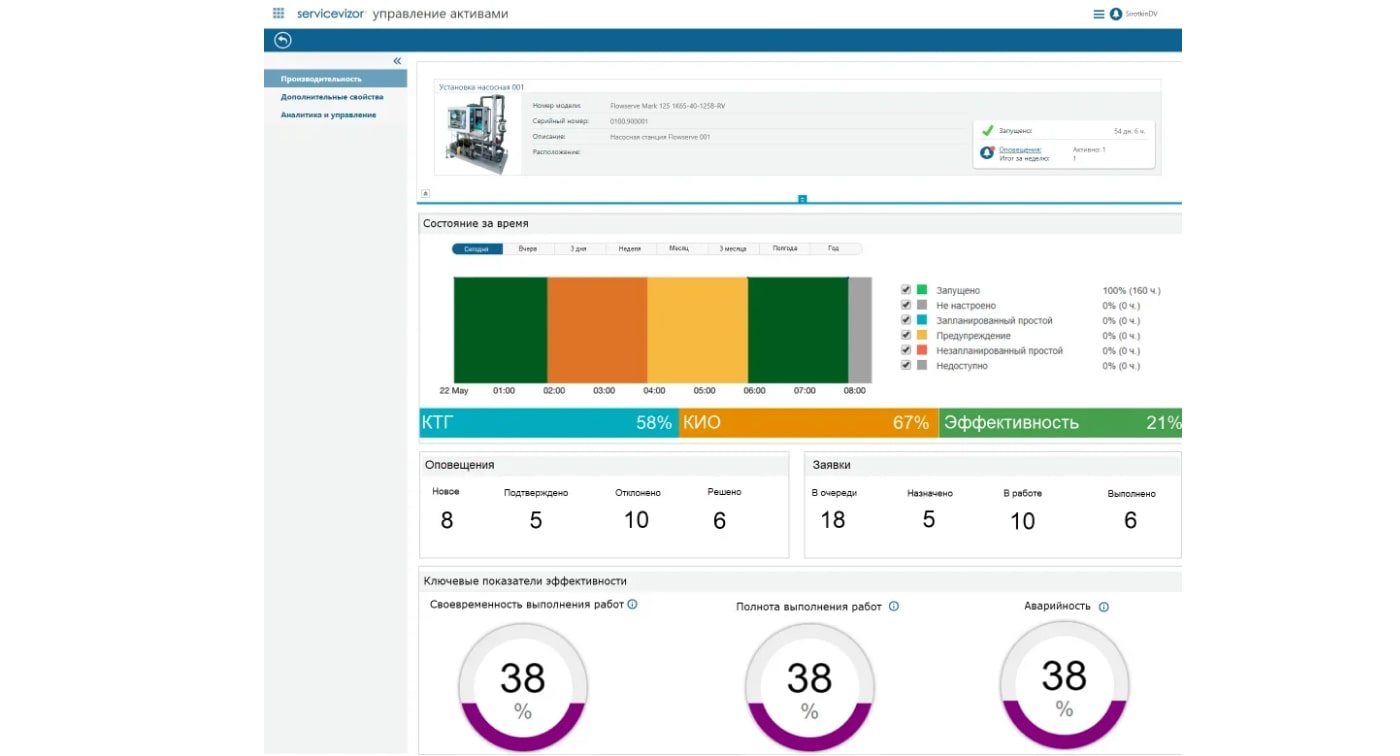Open the Аналитика и управление section

pos(329,114)
